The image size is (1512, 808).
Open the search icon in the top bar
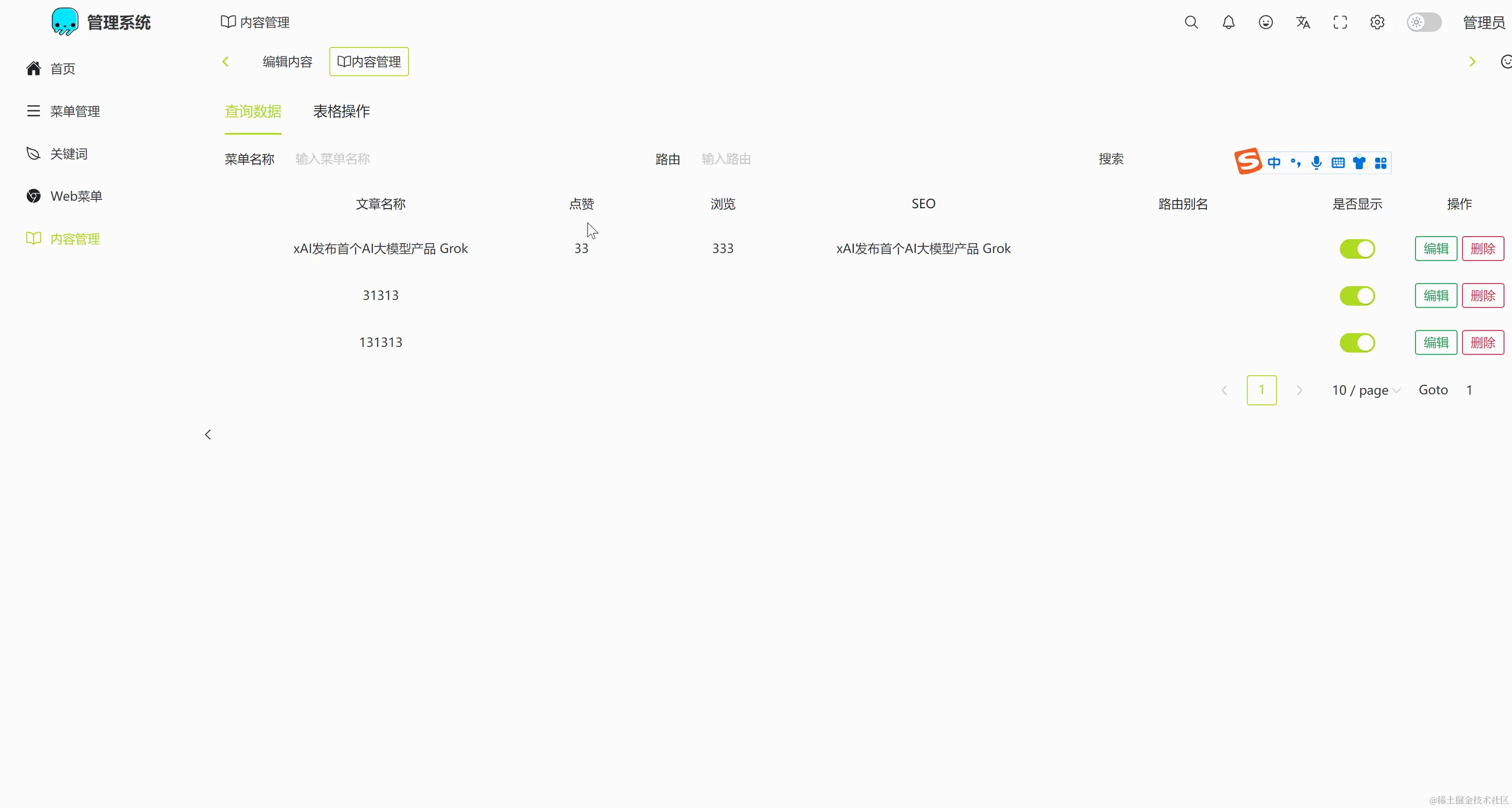(1191, 22)
